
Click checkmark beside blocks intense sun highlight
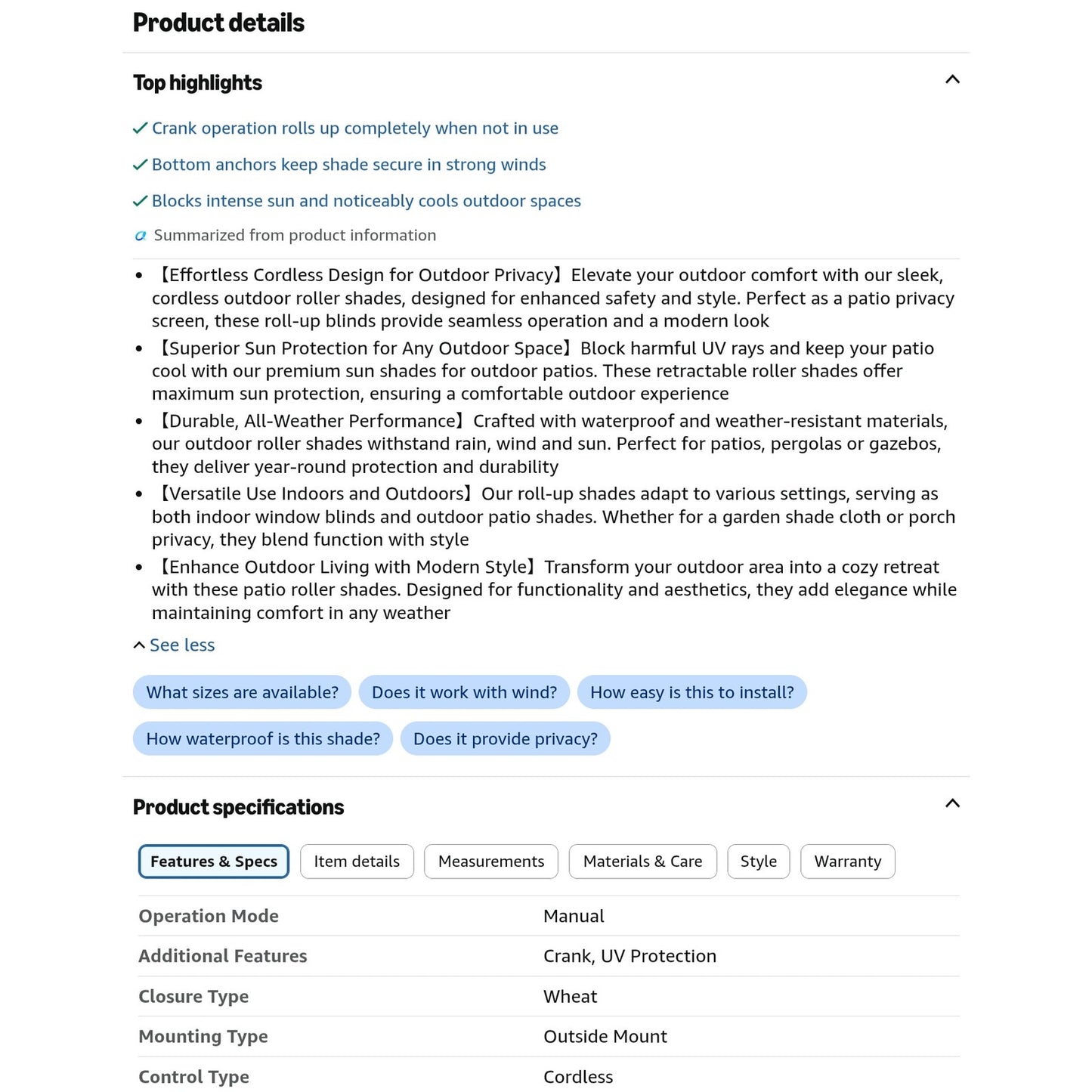(x=140, y=201)
